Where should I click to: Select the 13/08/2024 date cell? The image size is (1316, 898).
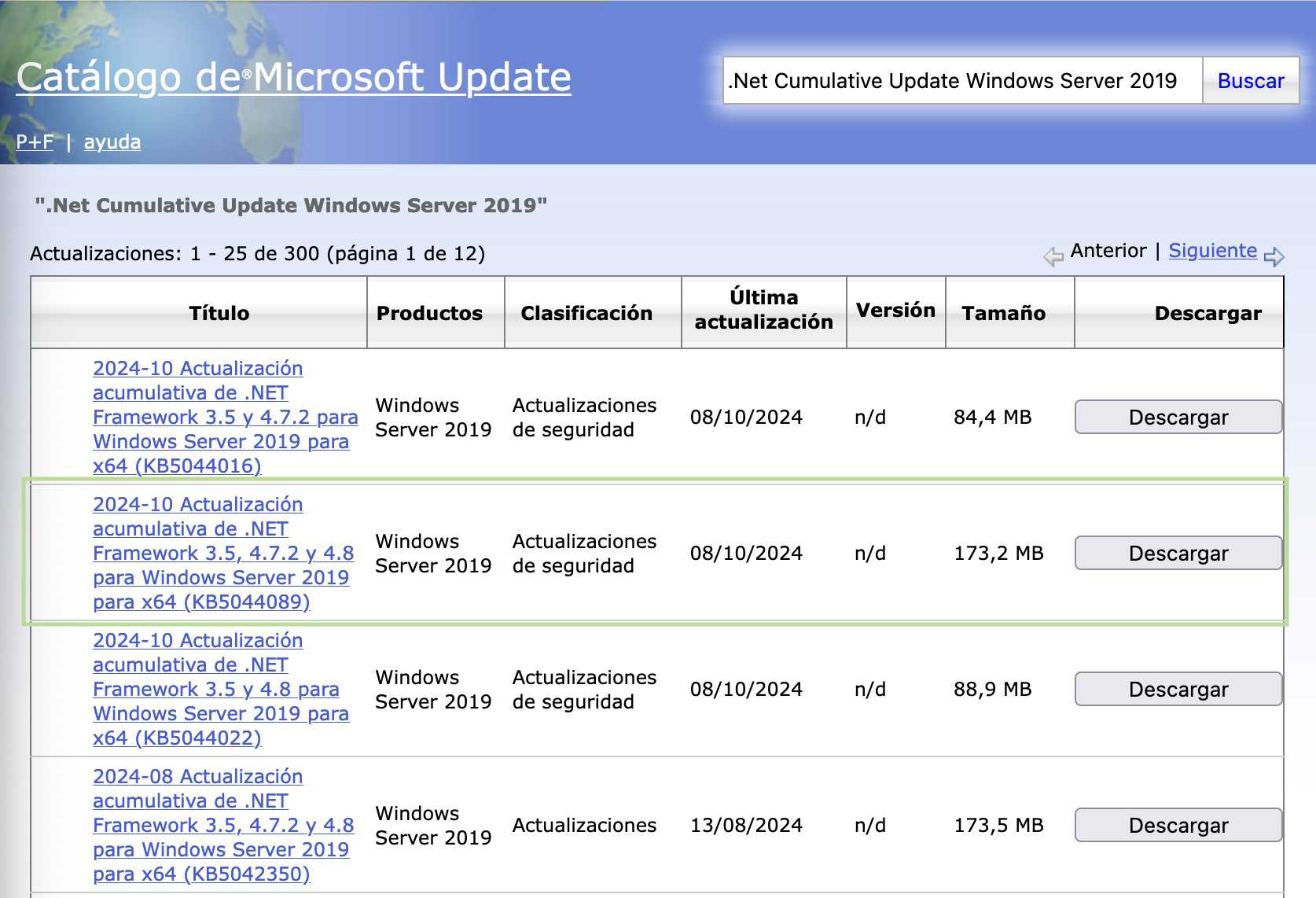tap(746, 825)
